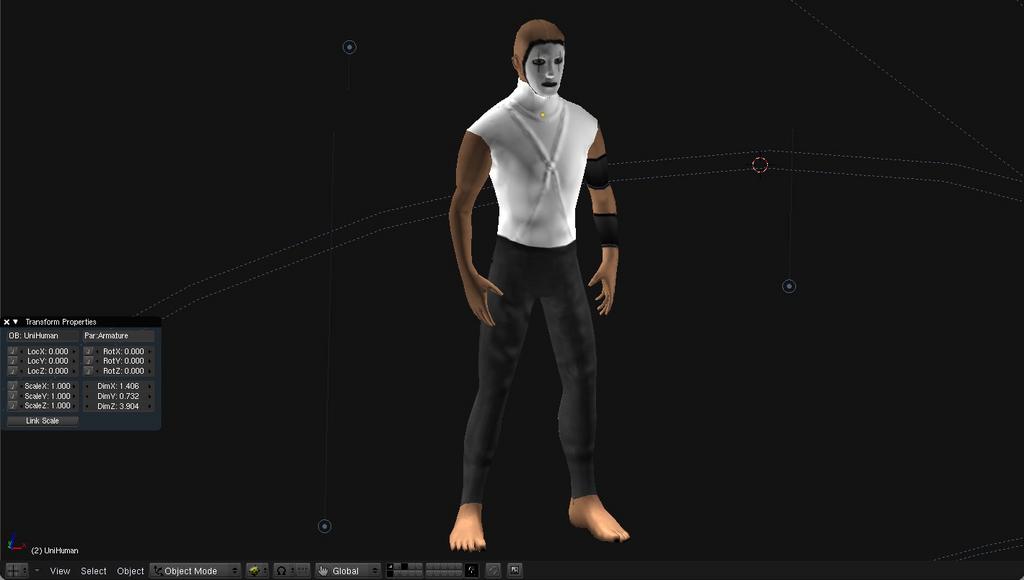Toggle the LocZ lock button
The width and height of the screenshot is (1024, 580).
pos(13,370)
